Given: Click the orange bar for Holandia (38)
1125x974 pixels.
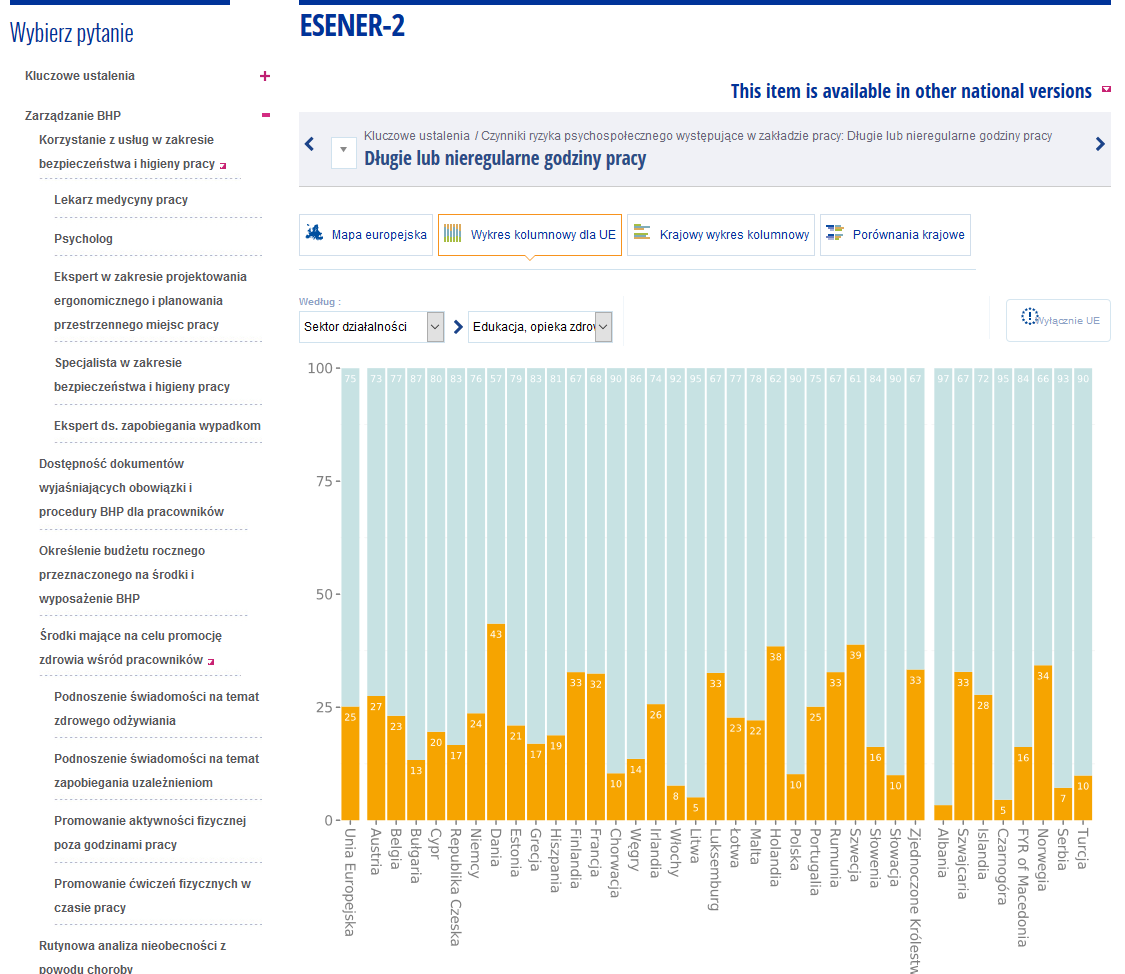Looking at the screenshot, I should click(x=776, y=734).
